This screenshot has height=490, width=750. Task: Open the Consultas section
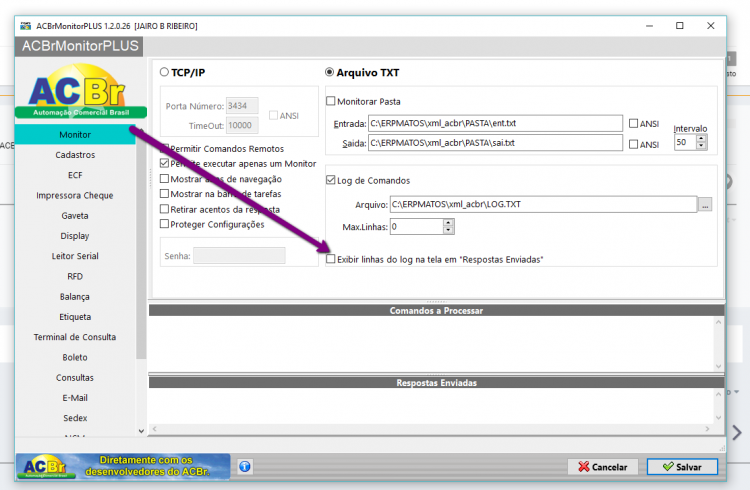[75, 378]
